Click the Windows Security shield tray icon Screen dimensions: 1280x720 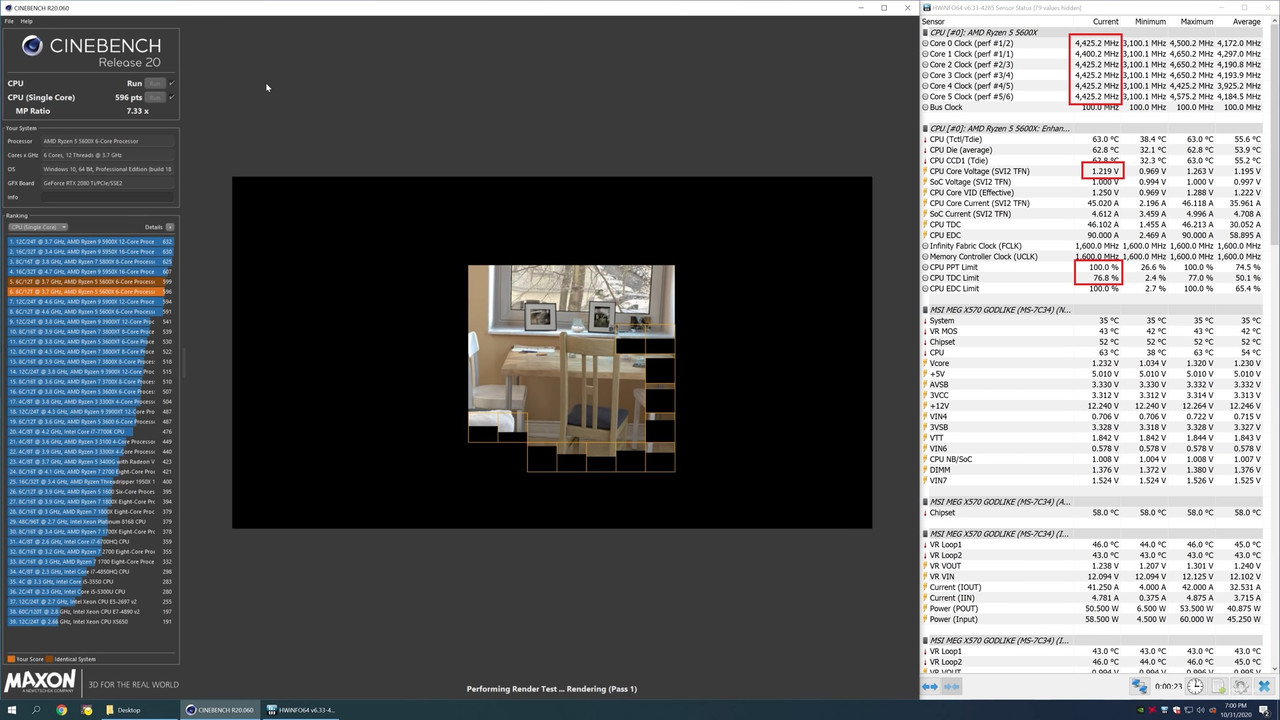(1176, 710)
